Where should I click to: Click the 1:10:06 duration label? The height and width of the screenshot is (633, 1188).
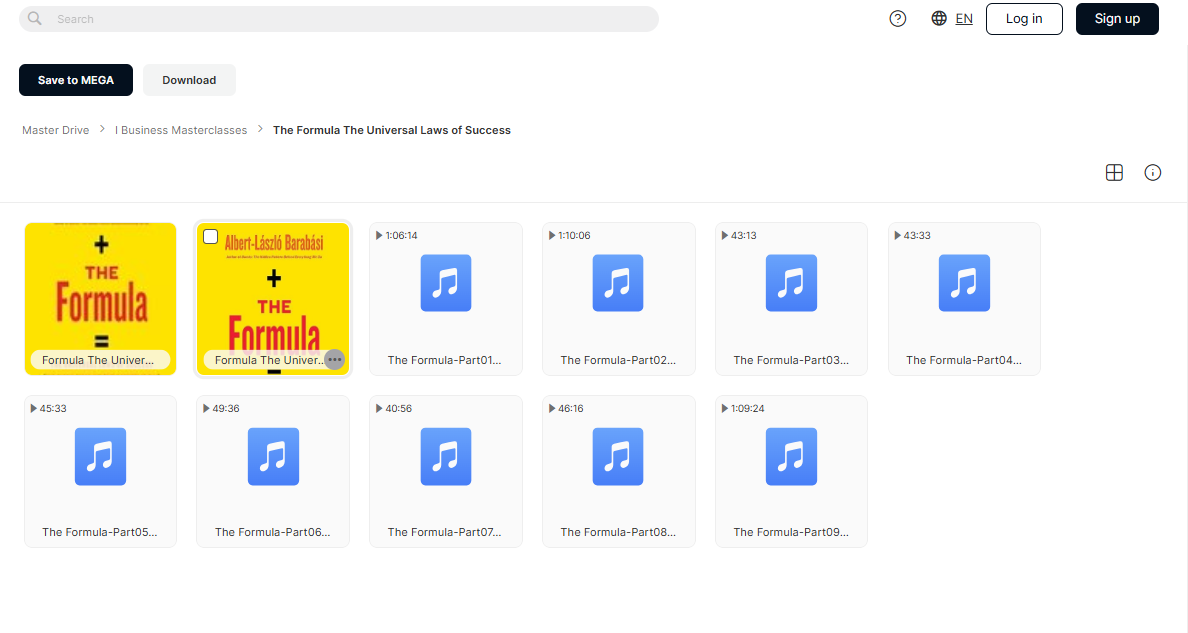pos(574,236)
